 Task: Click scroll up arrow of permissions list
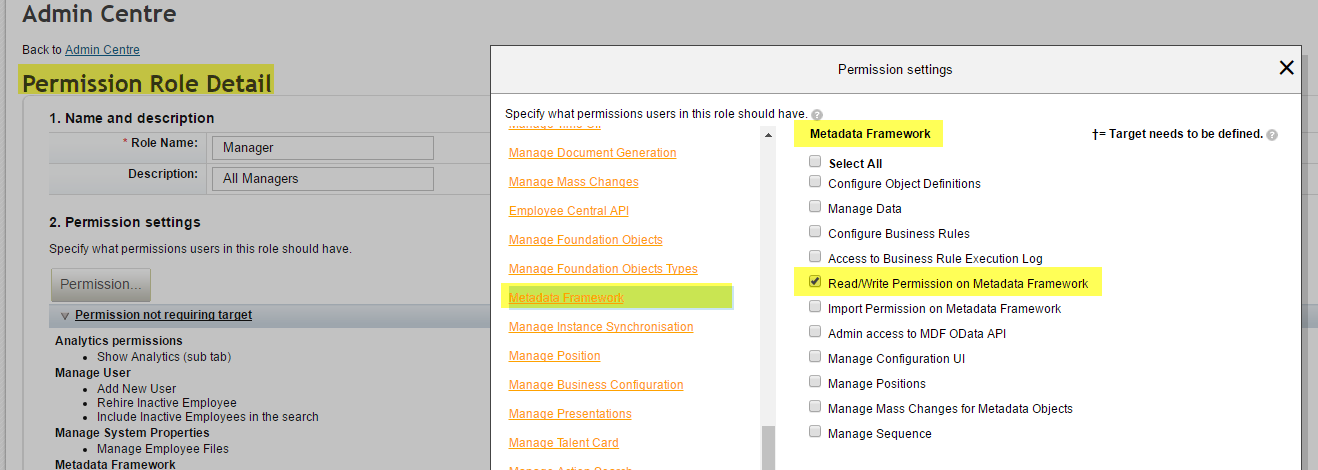[768, 135]
